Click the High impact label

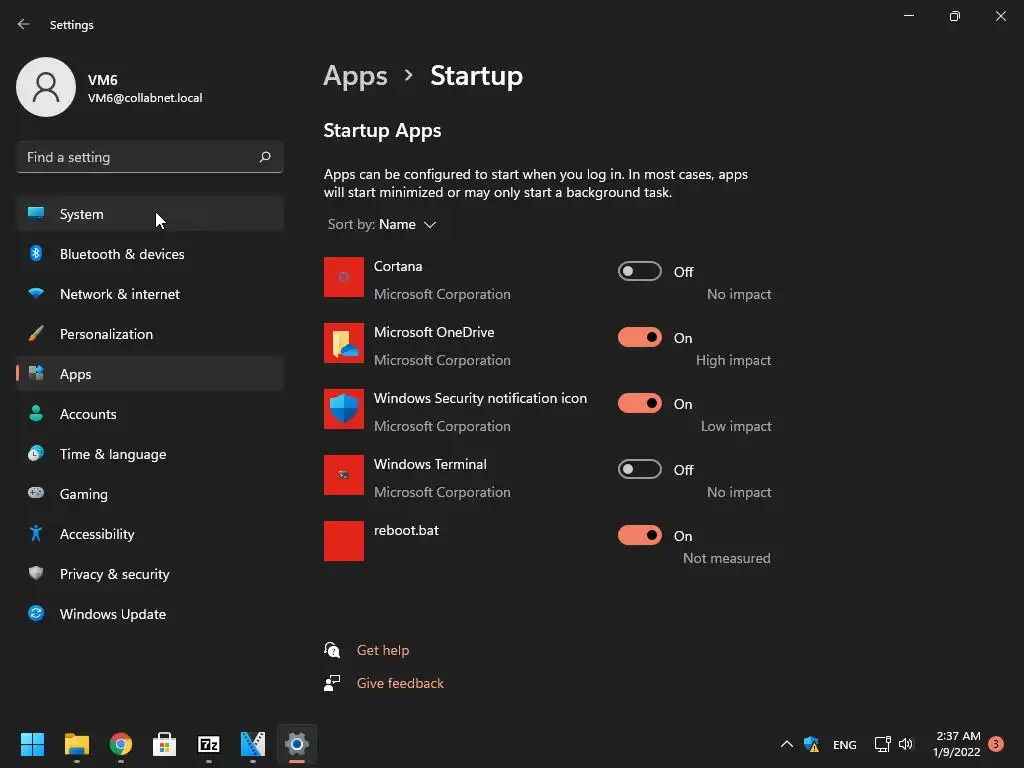733,360
